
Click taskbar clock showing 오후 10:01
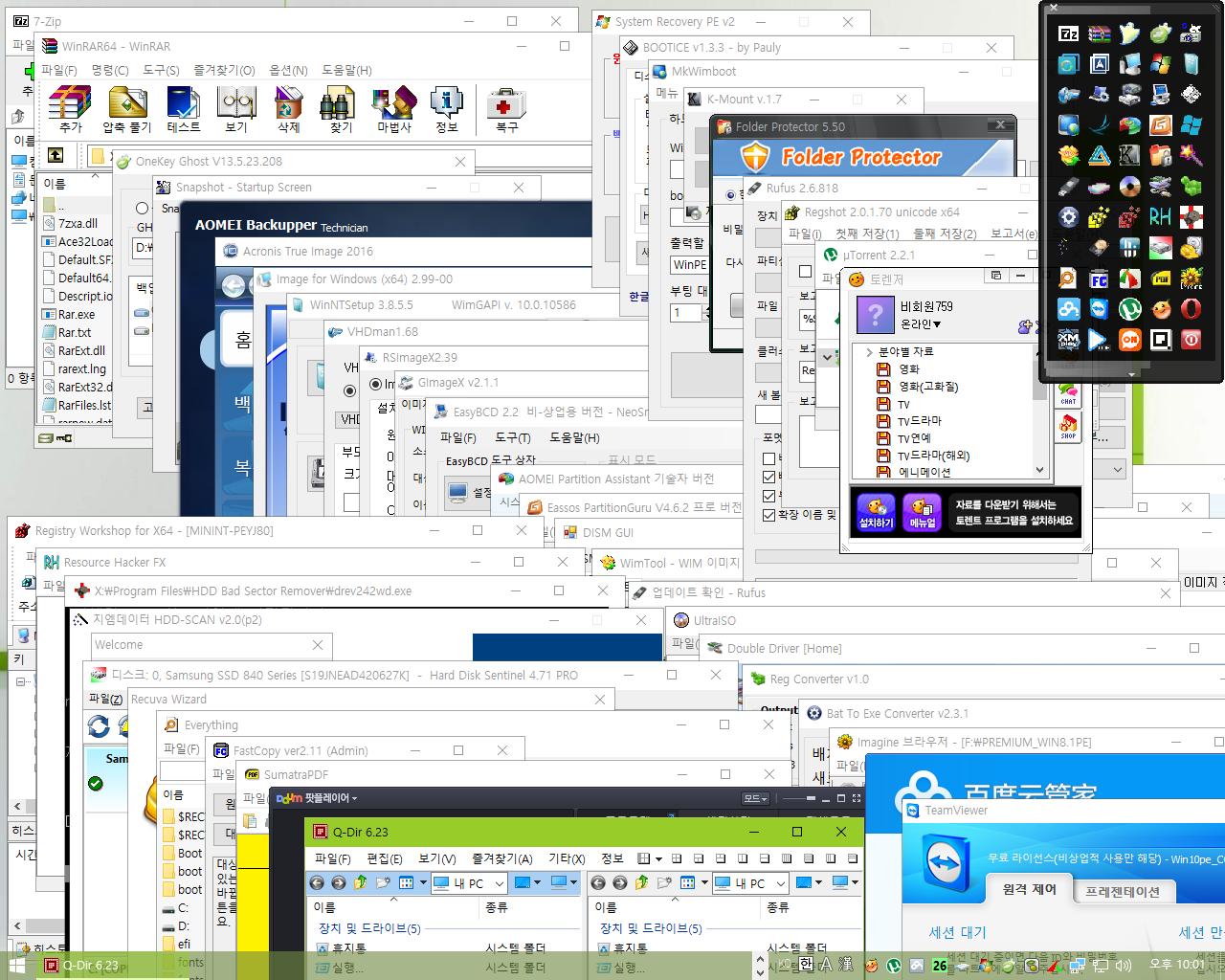[x=1177, y=965]
